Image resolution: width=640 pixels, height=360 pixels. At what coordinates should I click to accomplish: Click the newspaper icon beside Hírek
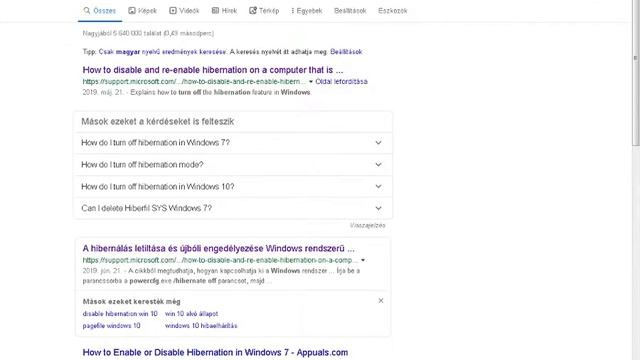tap(215, 11)
